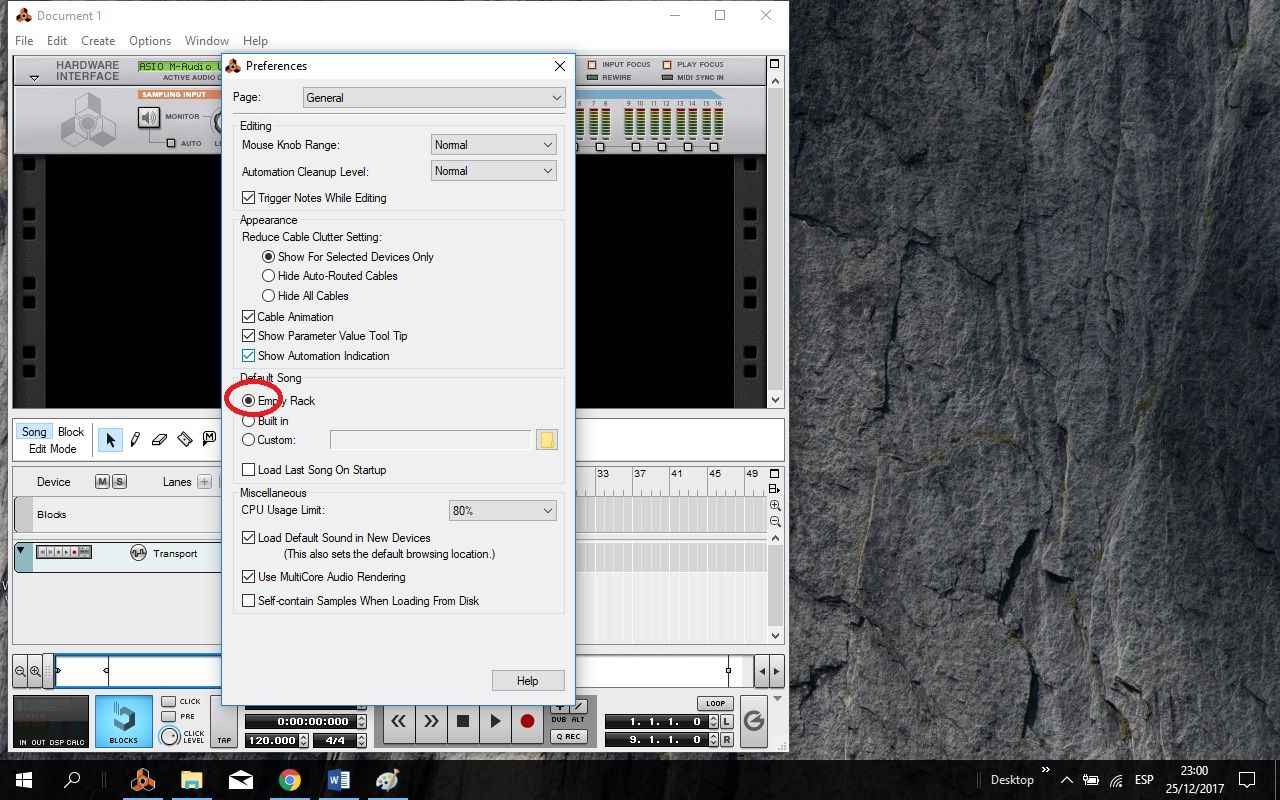Open the Options menu
Viewport: 1280px width, 800px height.
150,41
